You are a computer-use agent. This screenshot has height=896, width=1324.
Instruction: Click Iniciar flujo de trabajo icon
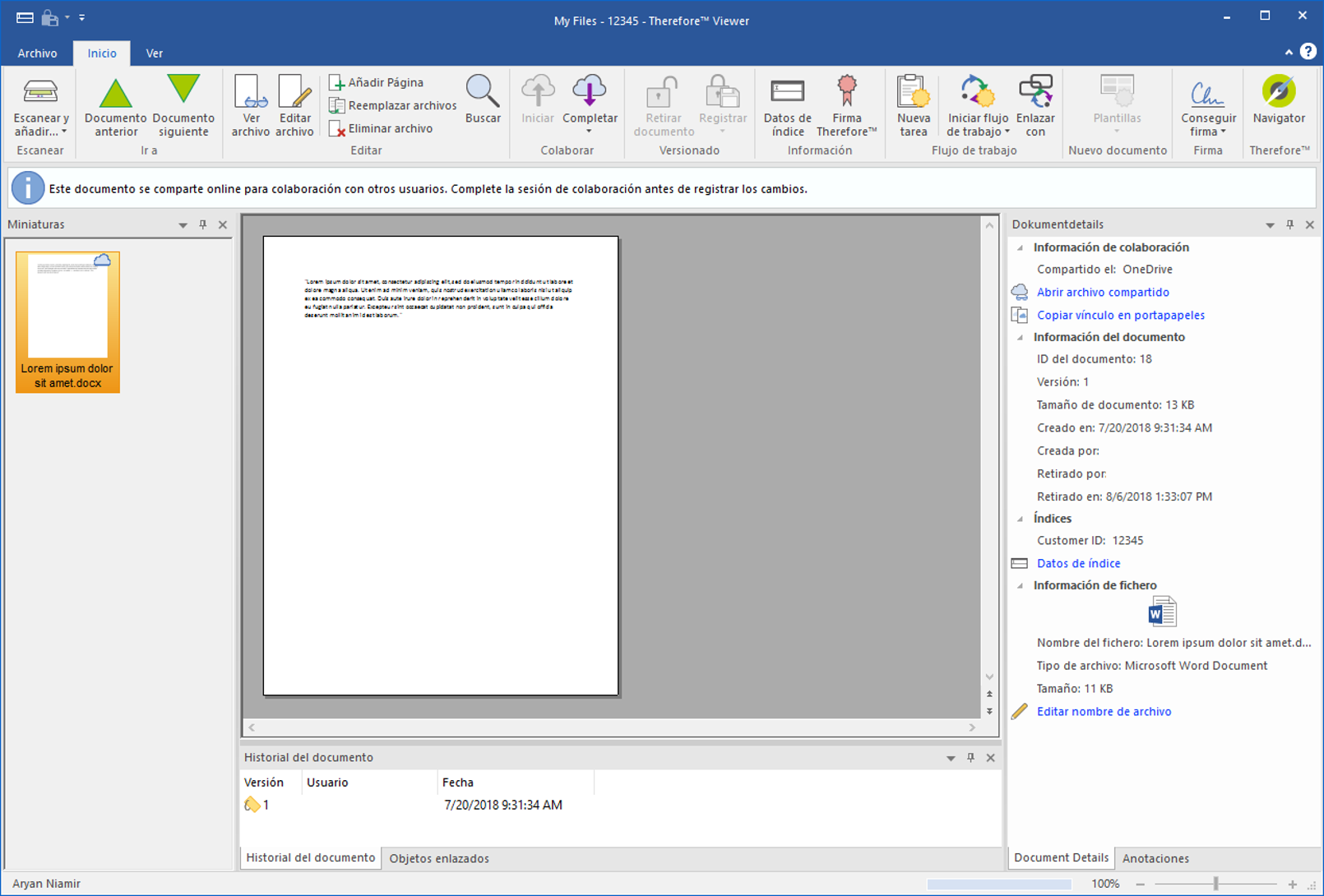[x=977, y=91]
